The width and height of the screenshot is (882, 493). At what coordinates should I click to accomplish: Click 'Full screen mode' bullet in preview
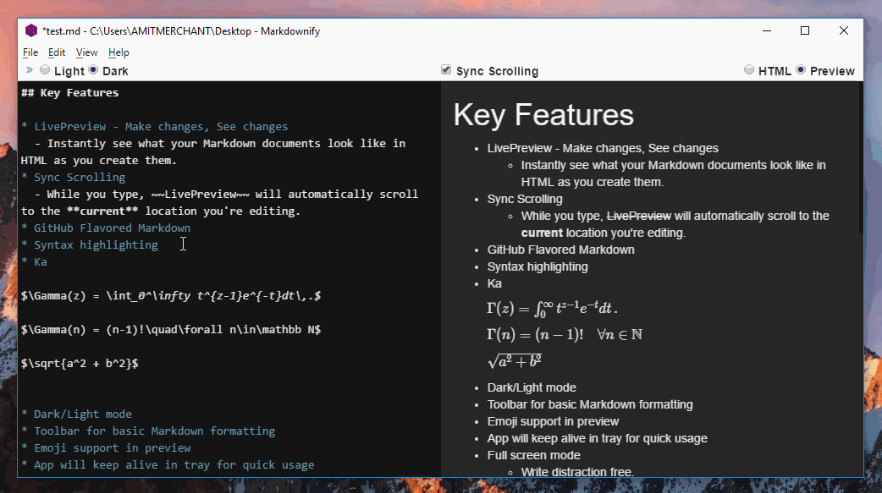coord(534,455)
